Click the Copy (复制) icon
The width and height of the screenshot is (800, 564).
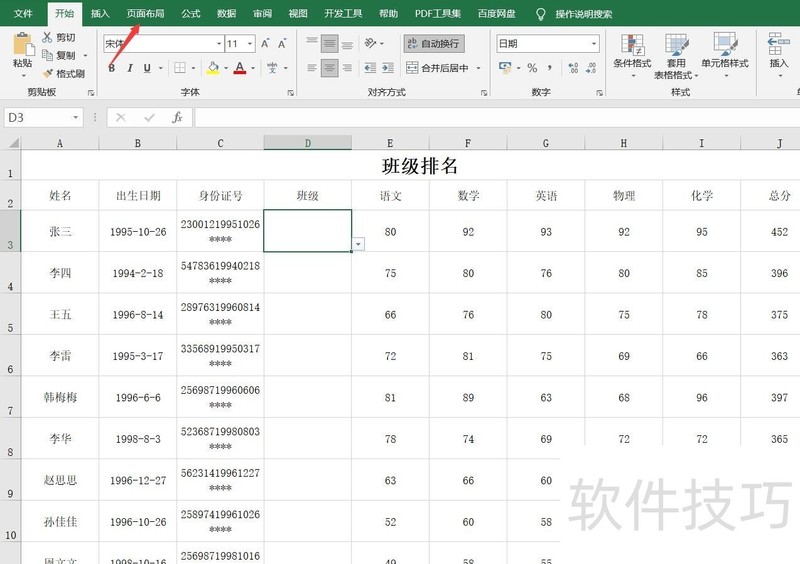tap(47, 55)
